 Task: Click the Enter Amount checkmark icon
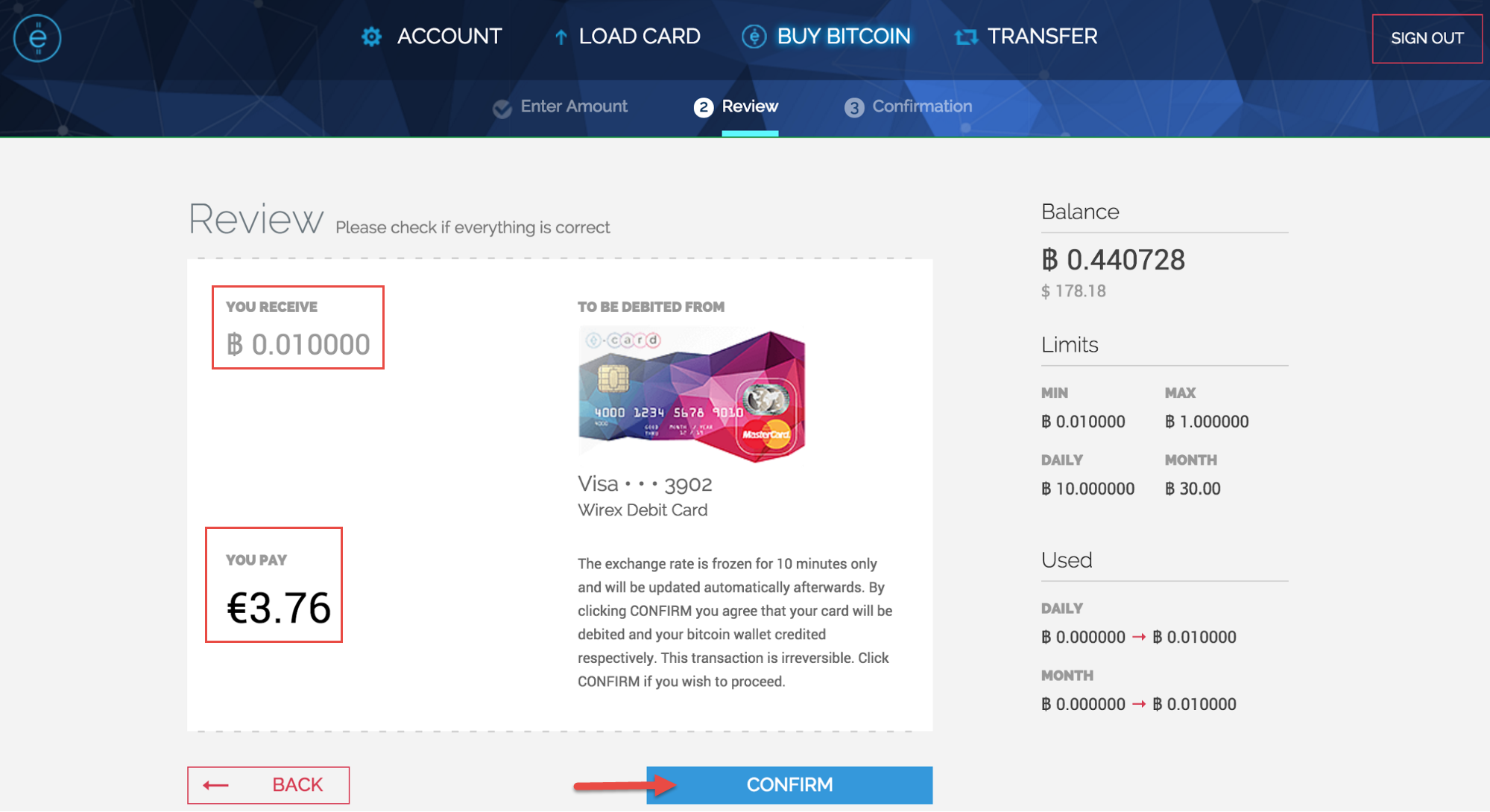tap(502, 108)
